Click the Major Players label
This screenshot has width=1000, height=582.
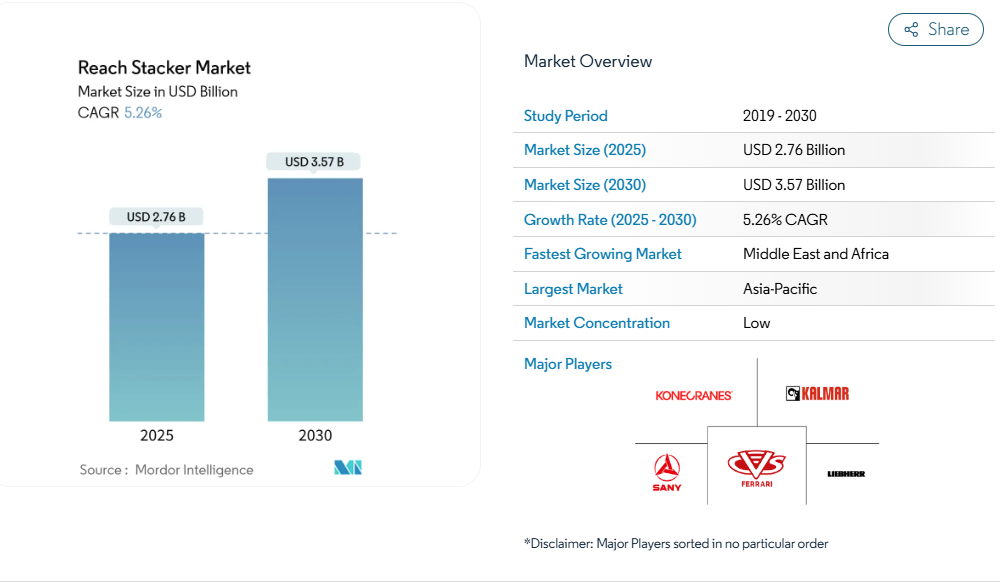[568, 364]
